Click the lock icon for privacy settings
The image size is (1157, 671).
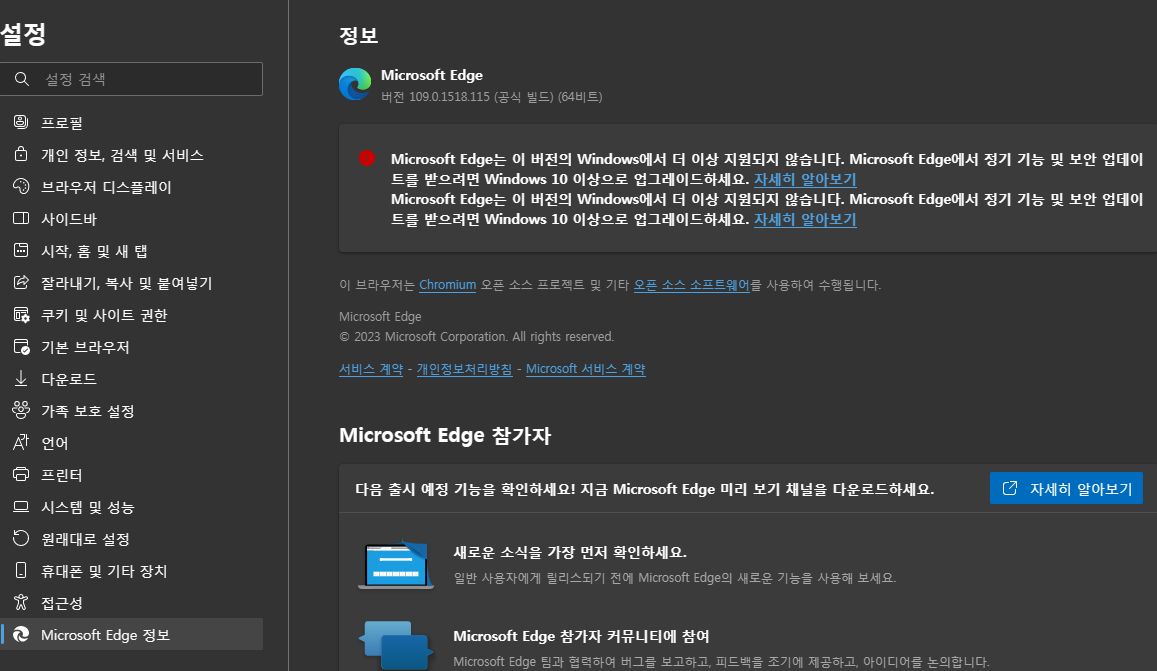(21, 154)
